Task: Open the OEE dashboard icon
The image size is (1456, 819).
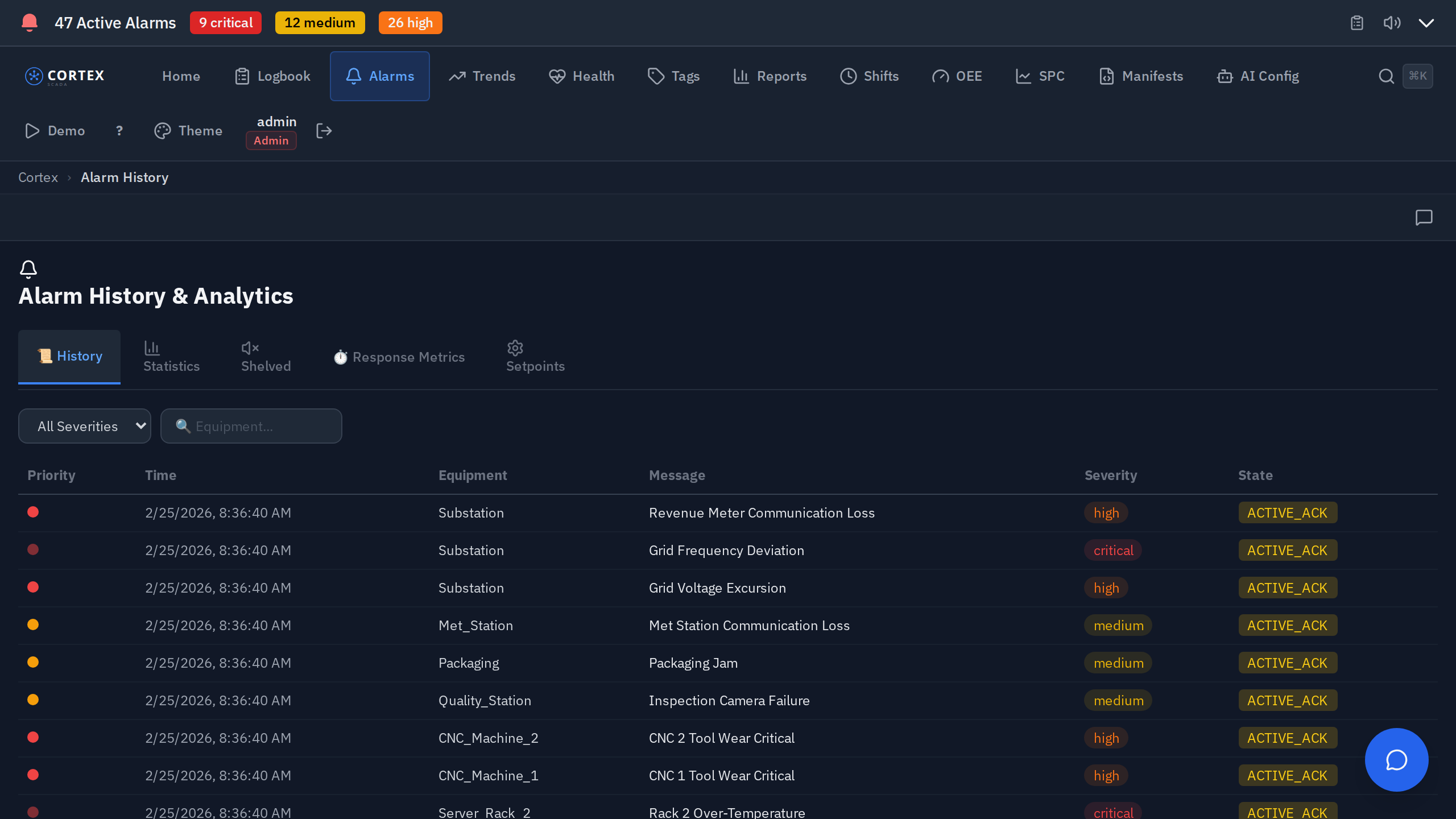Action: pos(940,76)
